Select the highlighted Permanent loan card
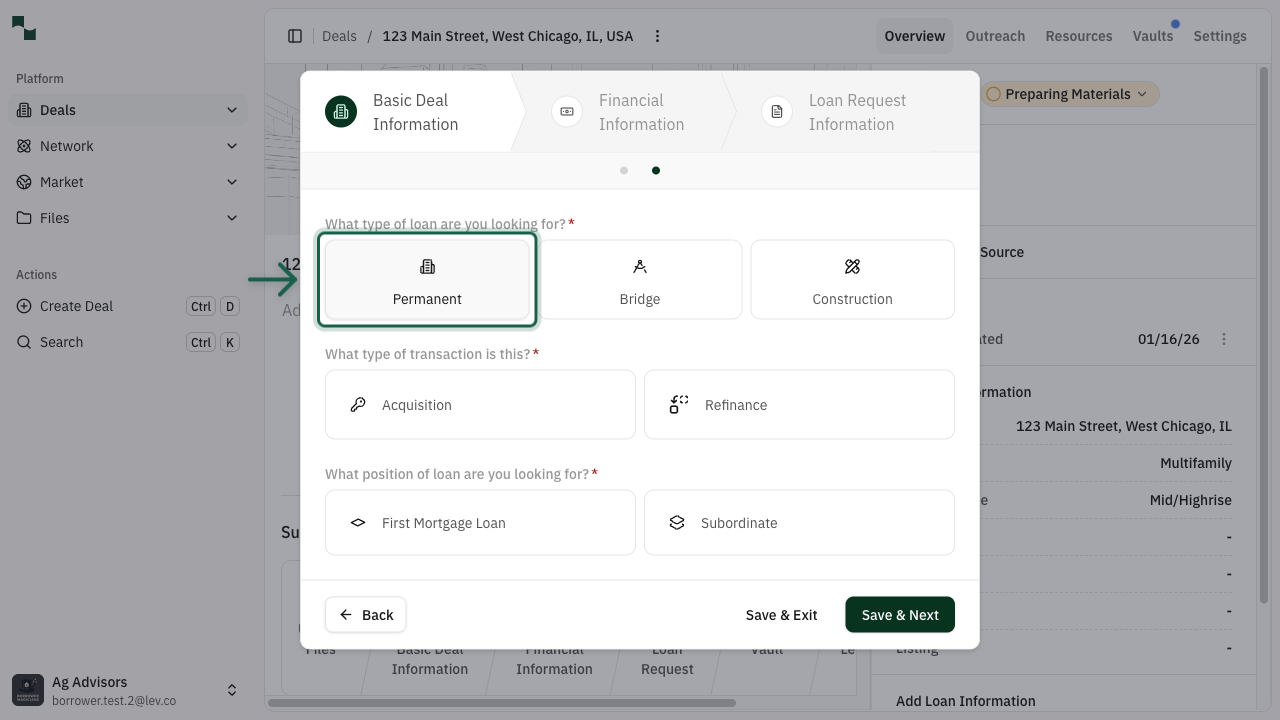This screenshot has width=1280, height=720. click(x=427, y=279)
